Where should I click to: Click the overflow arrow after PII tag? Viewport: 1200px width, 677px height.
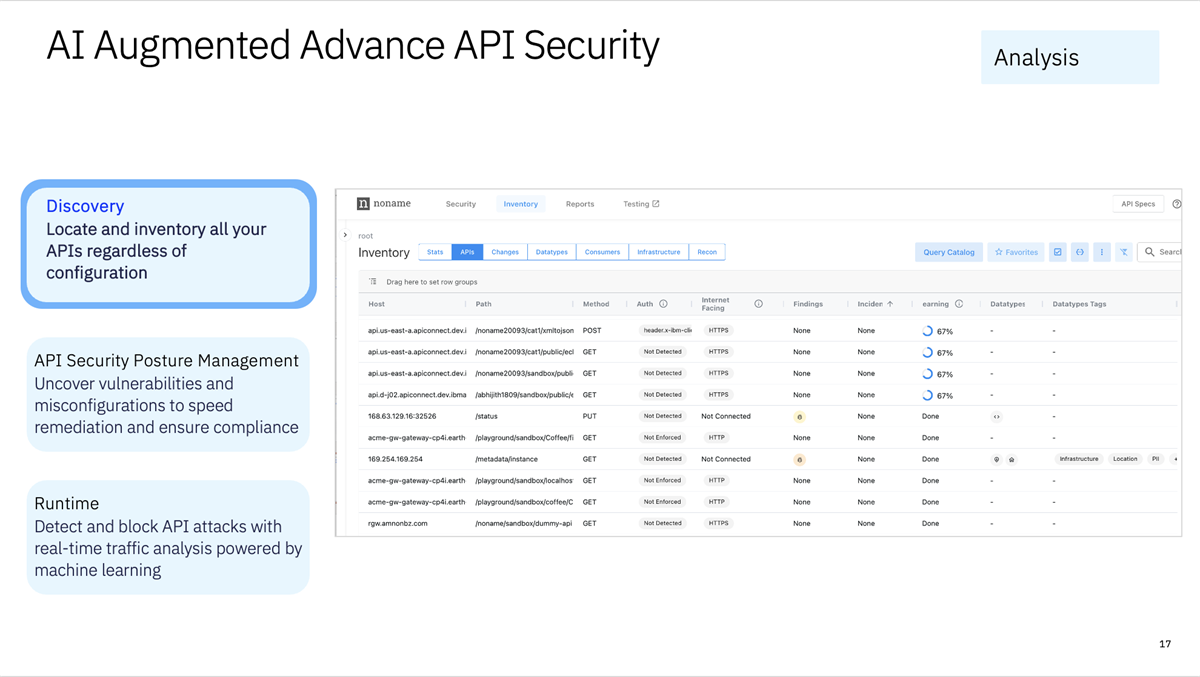(1175, 459)
